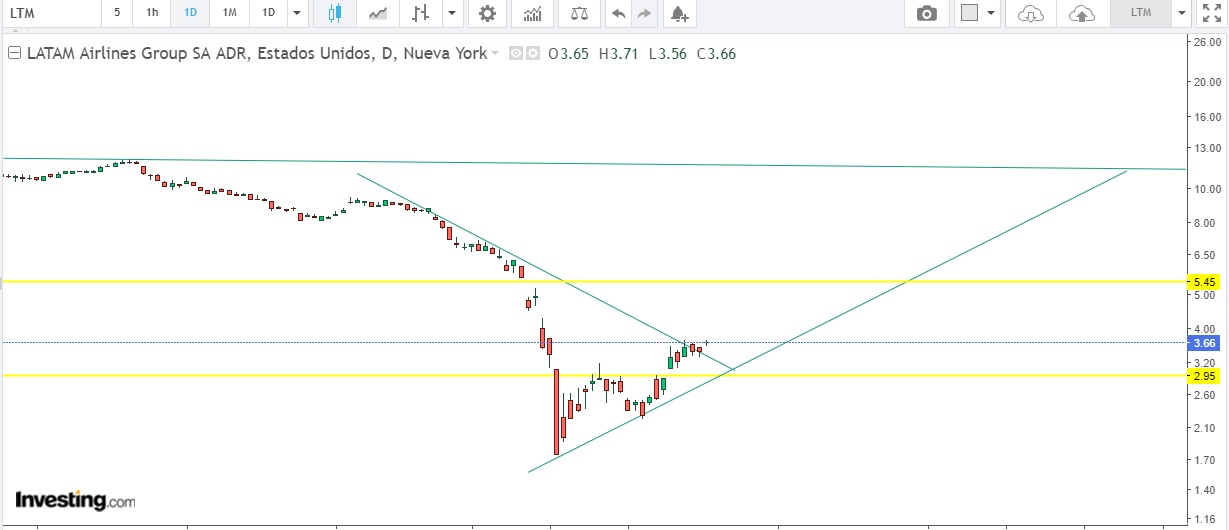Open chart settings gear icon

(487, 13)
